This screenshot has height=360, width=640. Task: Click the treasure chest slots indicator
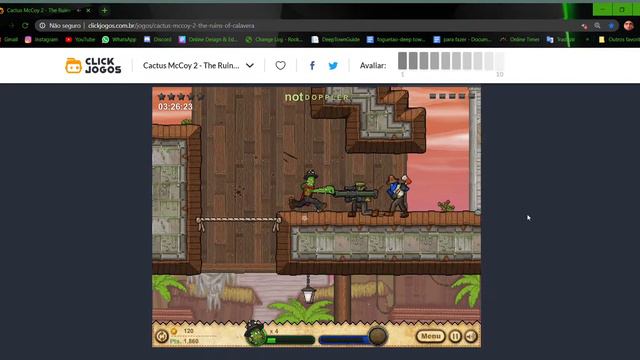click(452, 96)
